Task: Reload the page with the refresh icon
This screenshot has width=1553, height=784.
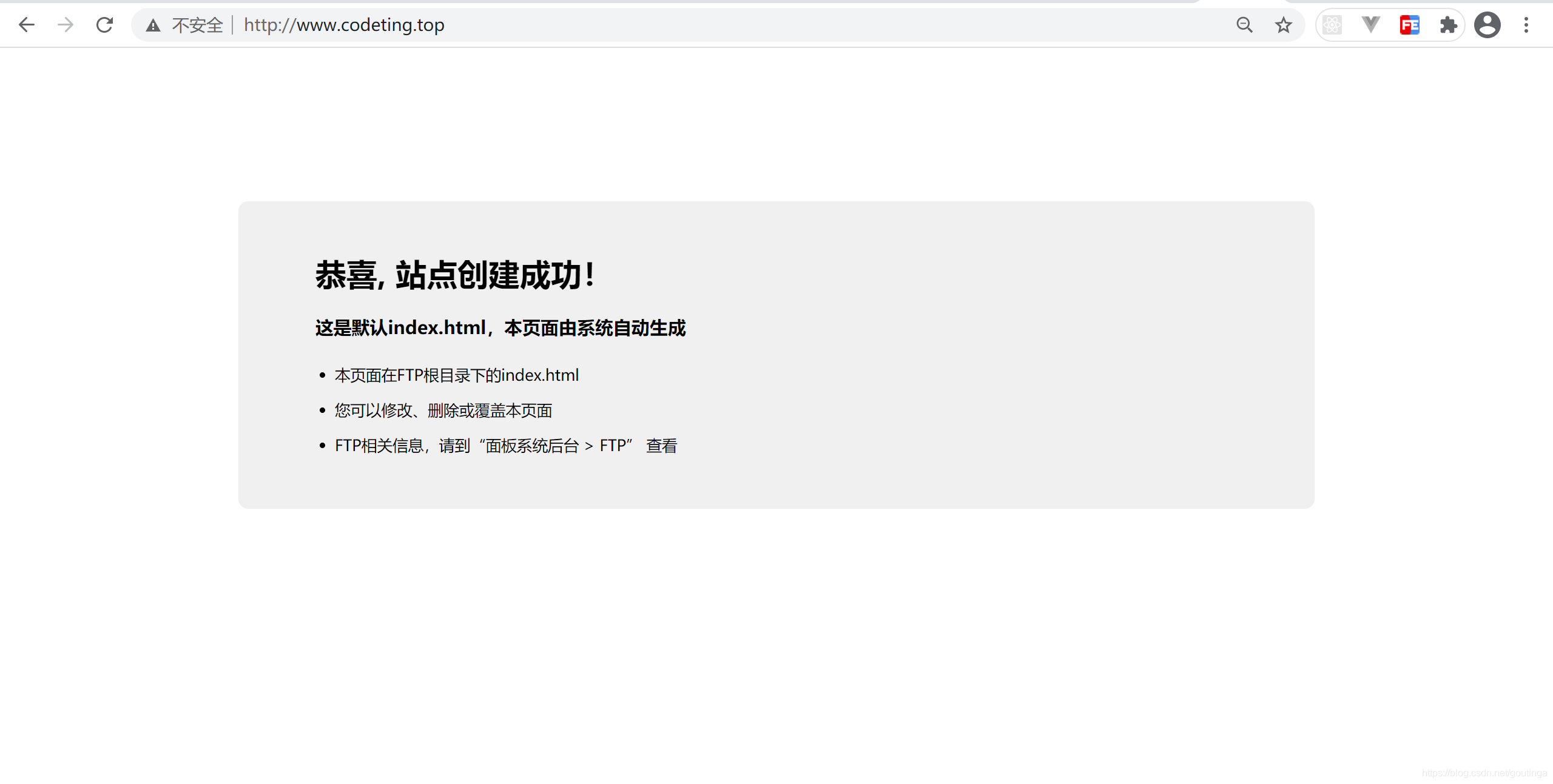Action: coord(105,25)
